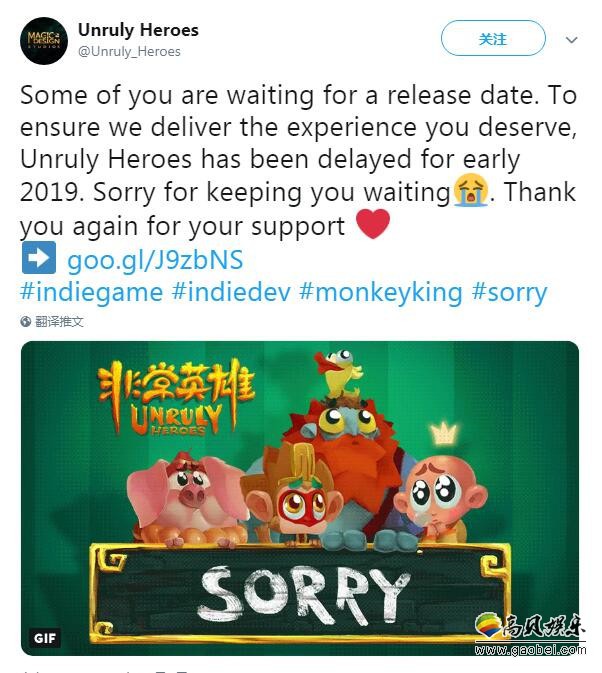Play the SORRY GIF image
The width and height of the screenshot is (602, 673).
point(299,498)
